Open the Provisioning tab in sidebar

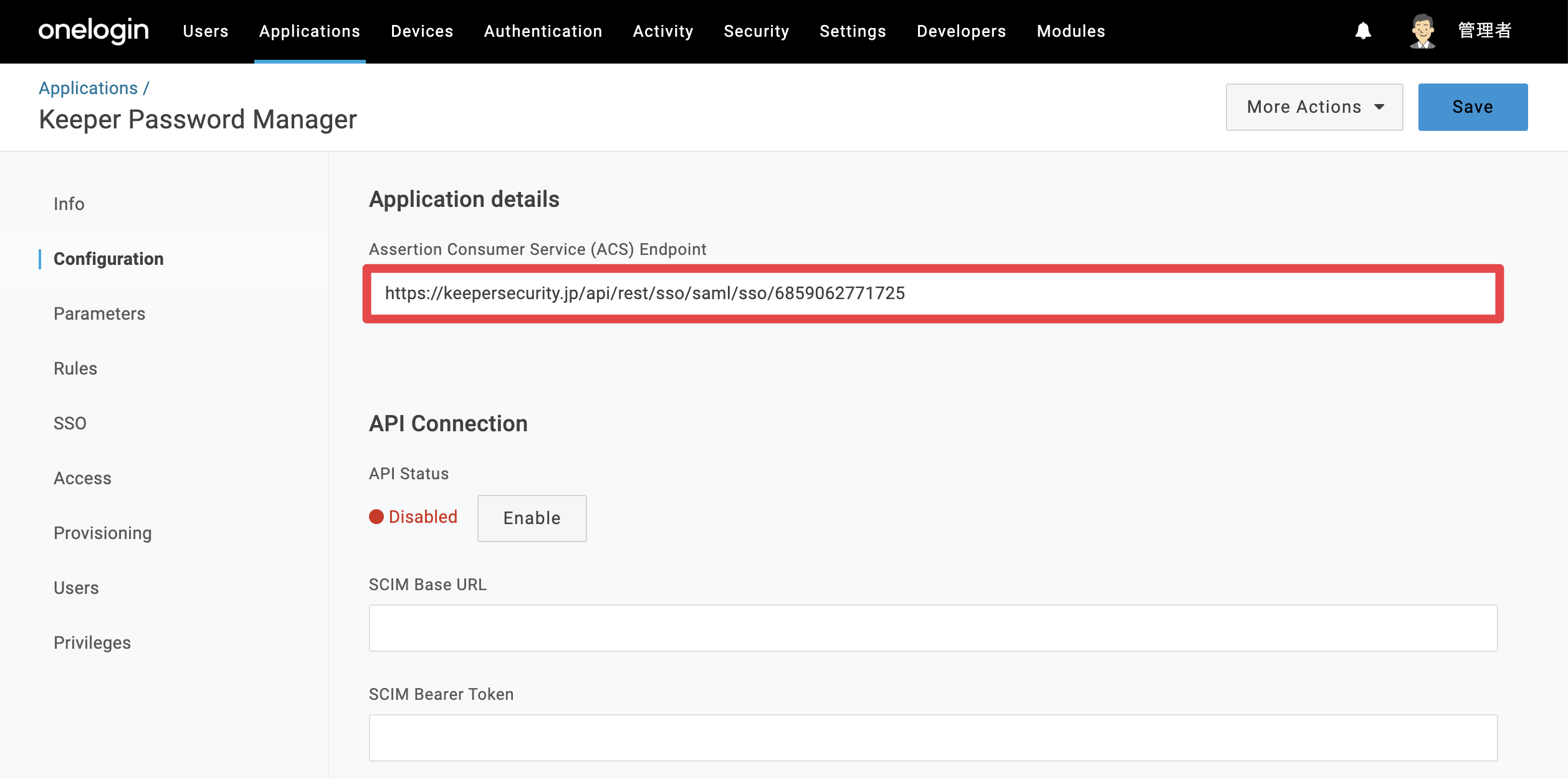(103, 533)
